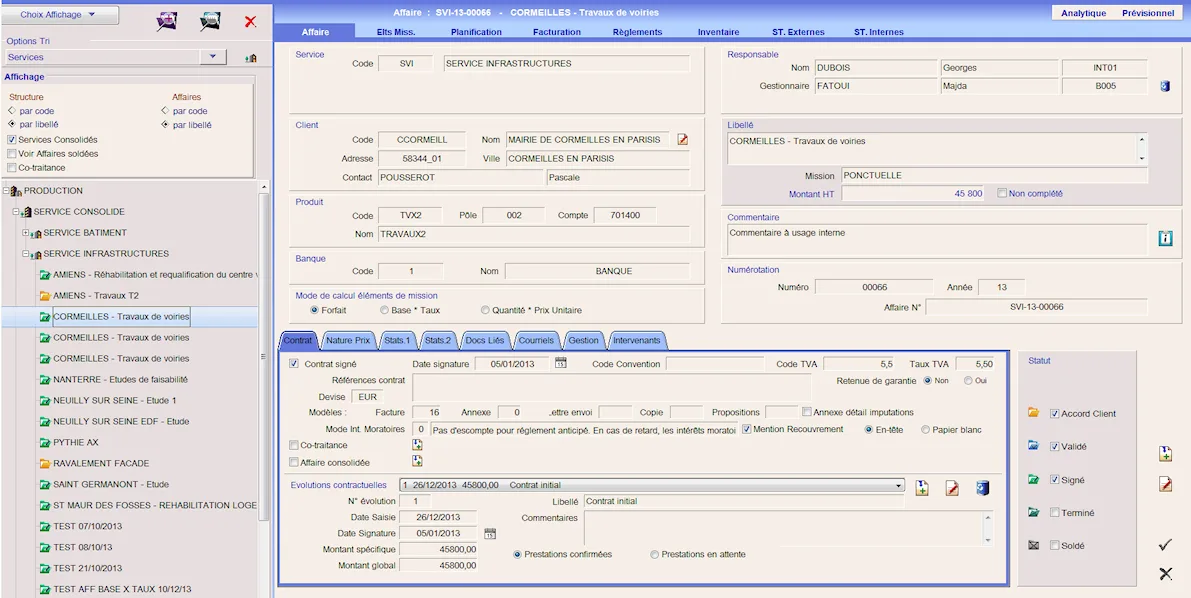Open calendar in Evolutions Date Signature row

[490, 533]
